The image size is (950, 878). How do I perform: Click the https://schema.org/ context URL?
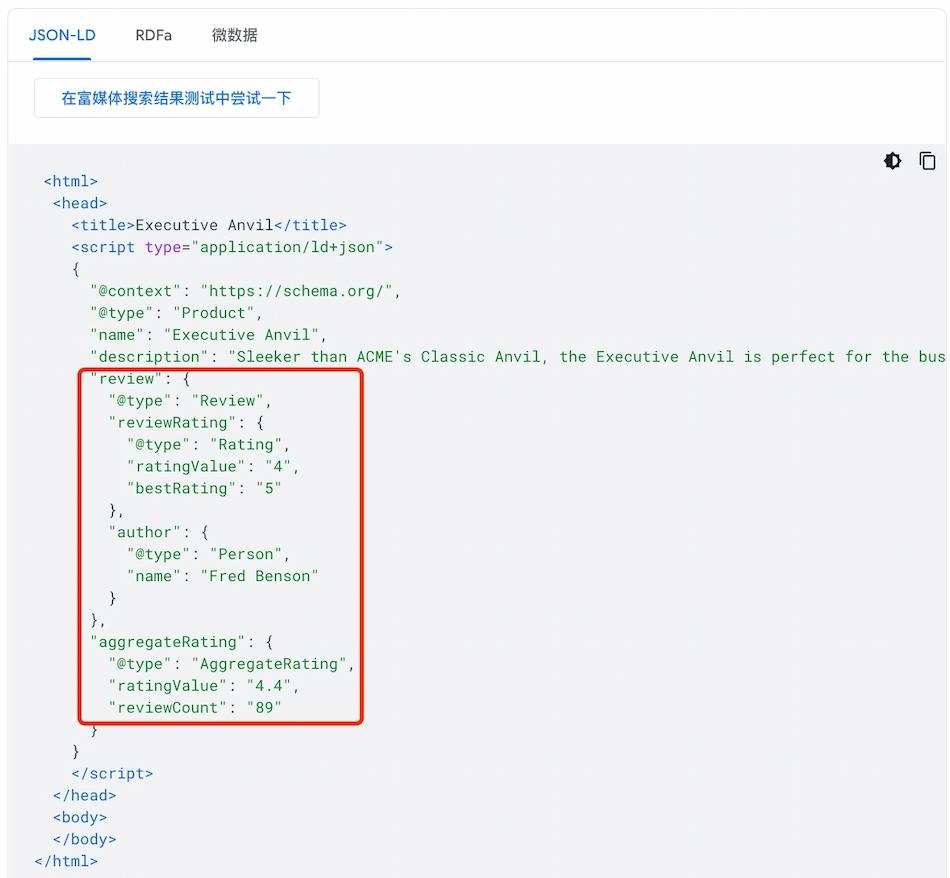300,291
